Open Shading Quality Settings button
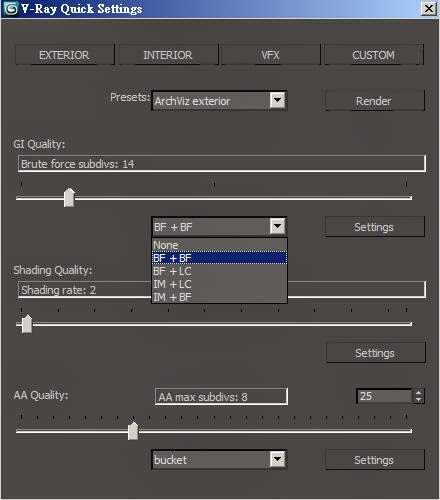This screenshot has height=500, width=440. [375, 353]
